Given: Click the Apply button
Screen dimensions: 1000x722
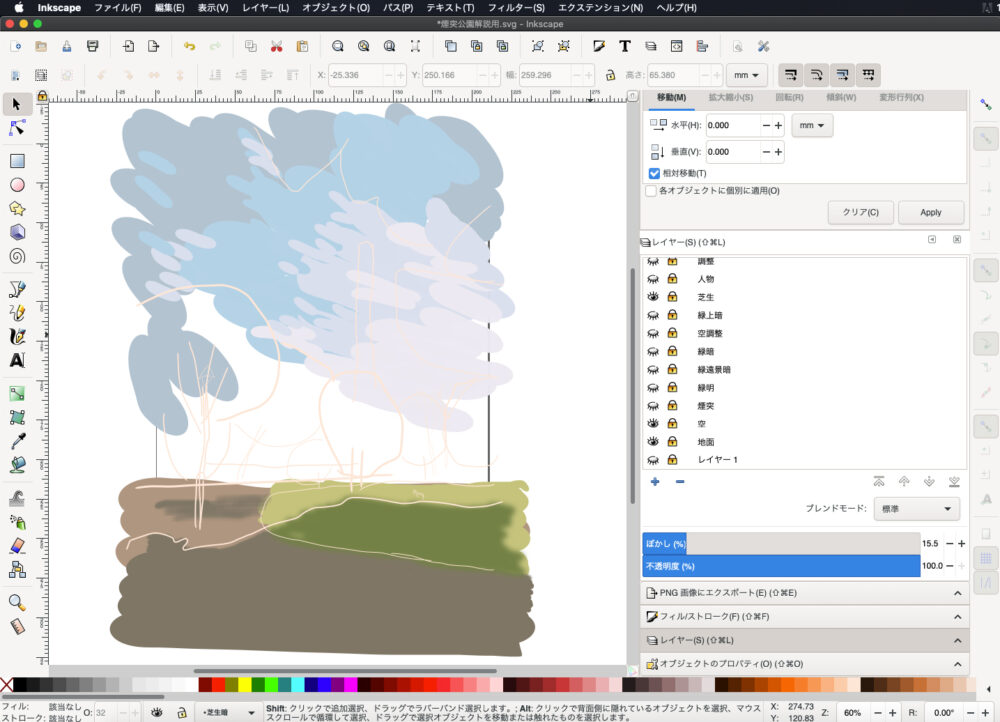Looking at the screenshot, I should [930, 212].
